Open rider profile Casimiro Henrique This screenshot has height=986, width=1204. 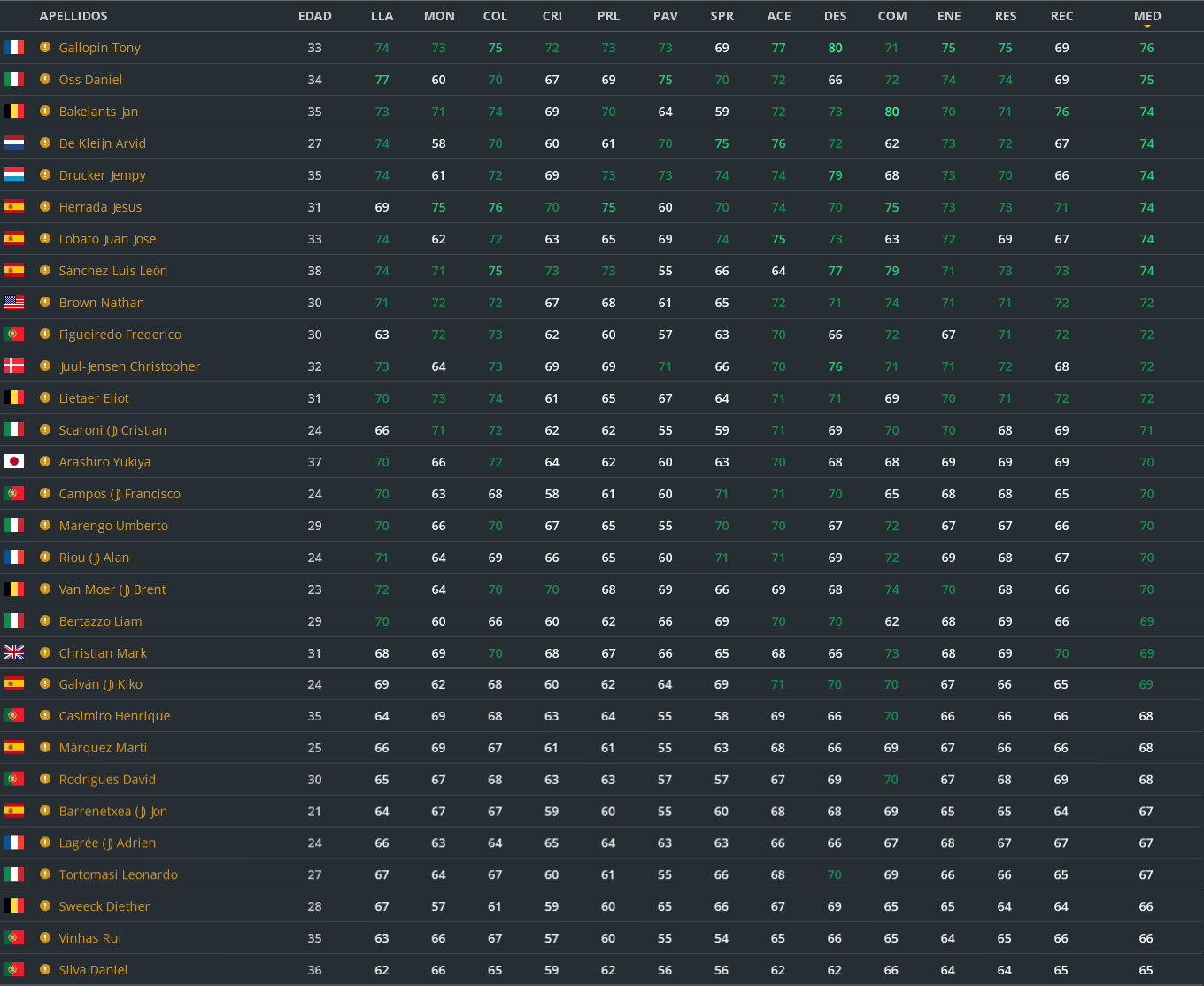115,716
